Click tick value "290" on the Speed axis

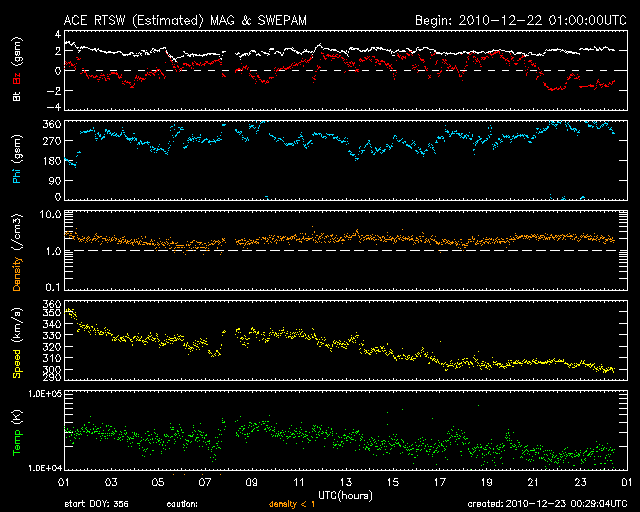tap(52, 377)
